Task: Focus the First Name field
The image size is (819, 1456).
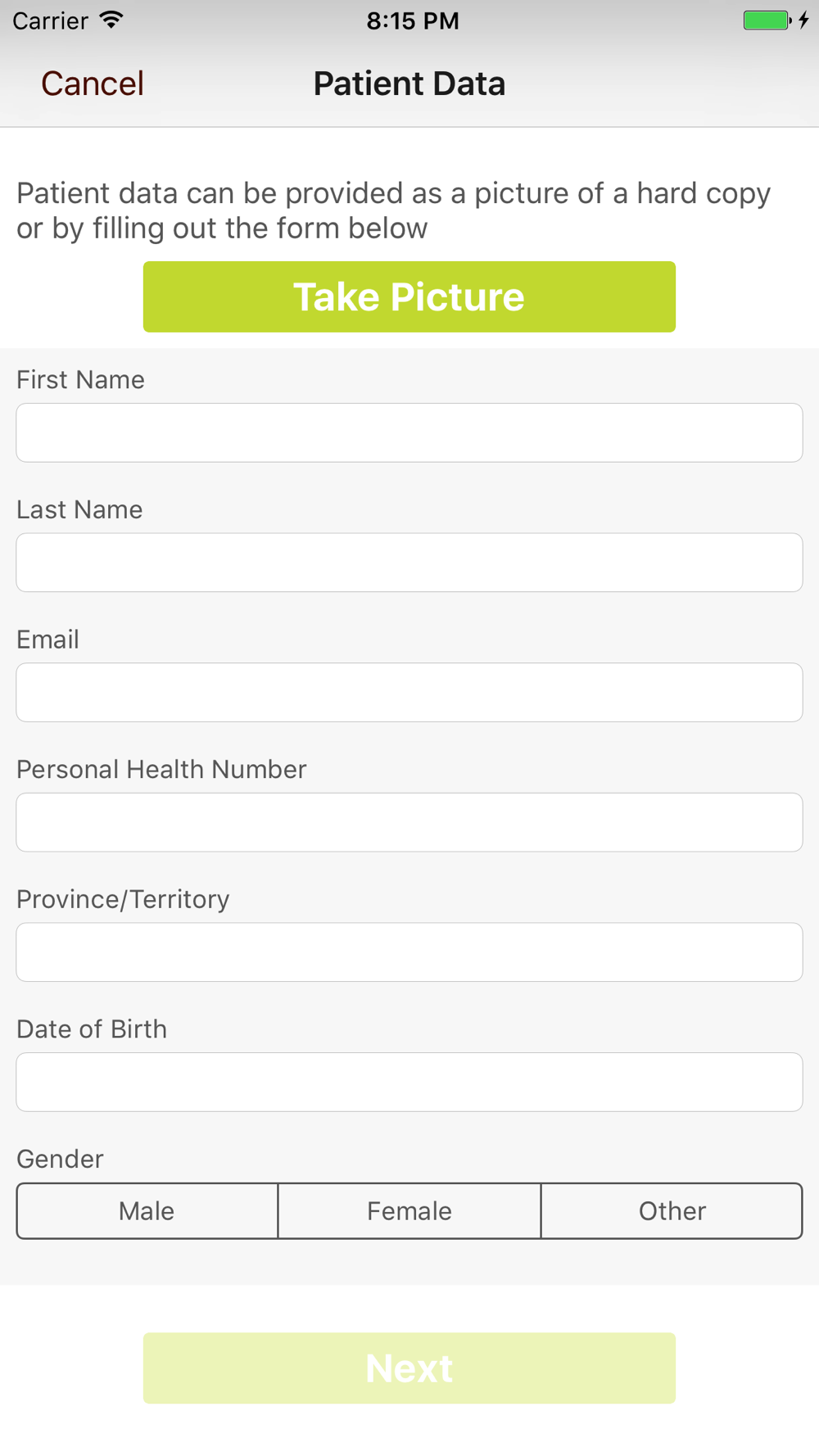Action: [409, 432]
